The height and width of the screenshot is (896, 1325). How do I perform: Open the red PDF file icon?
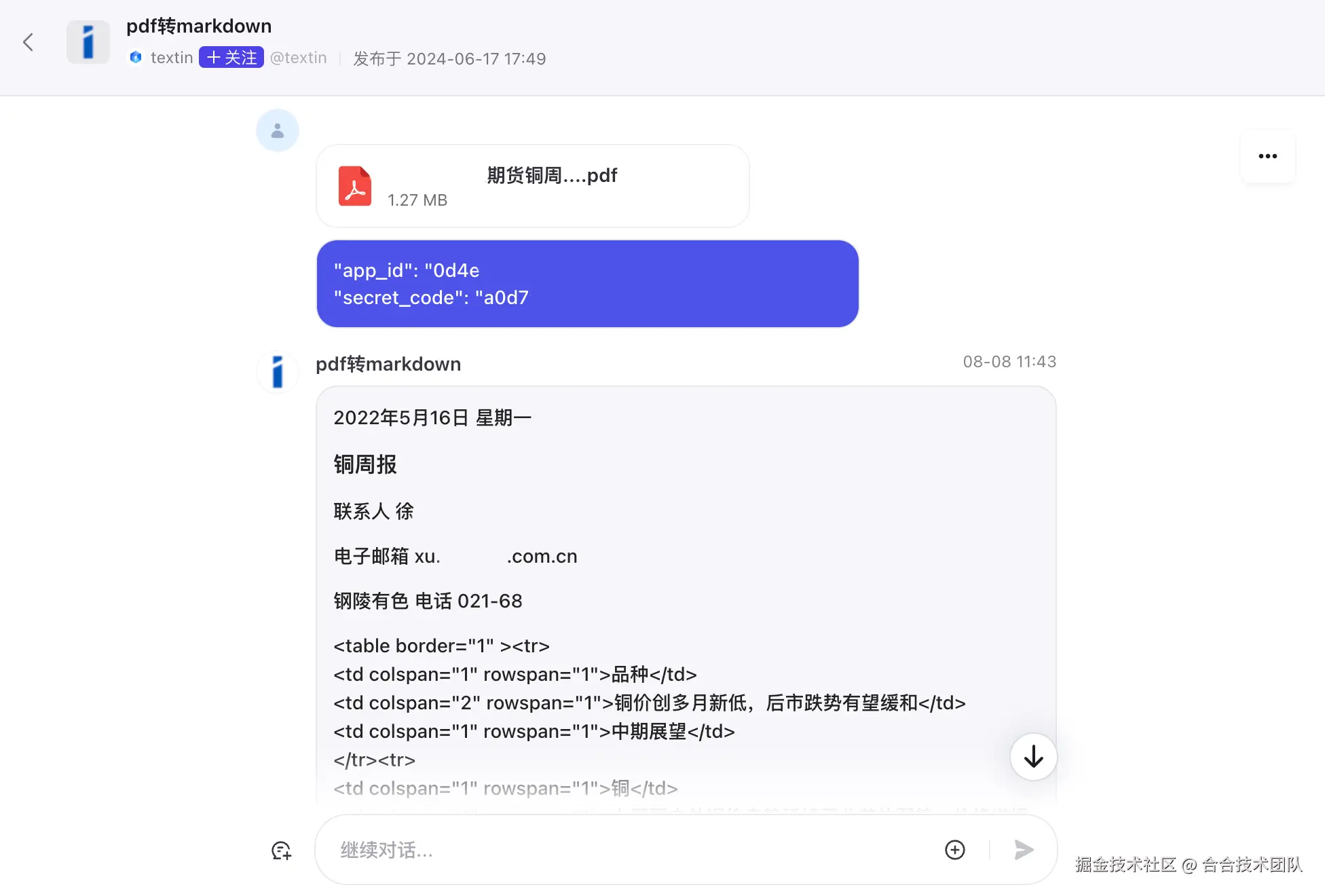355,186
